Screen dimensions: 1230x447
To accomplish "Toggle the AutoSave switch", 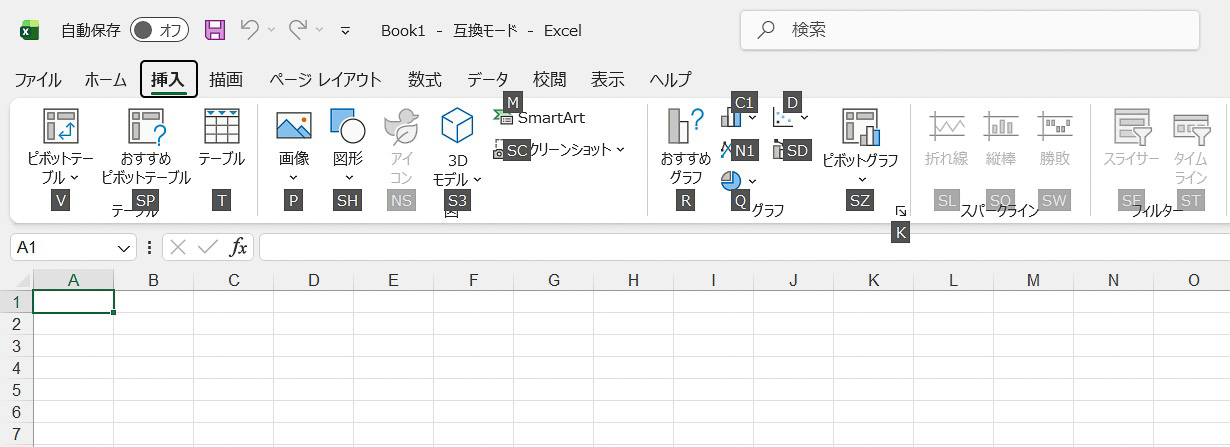I will coord(159,30).
